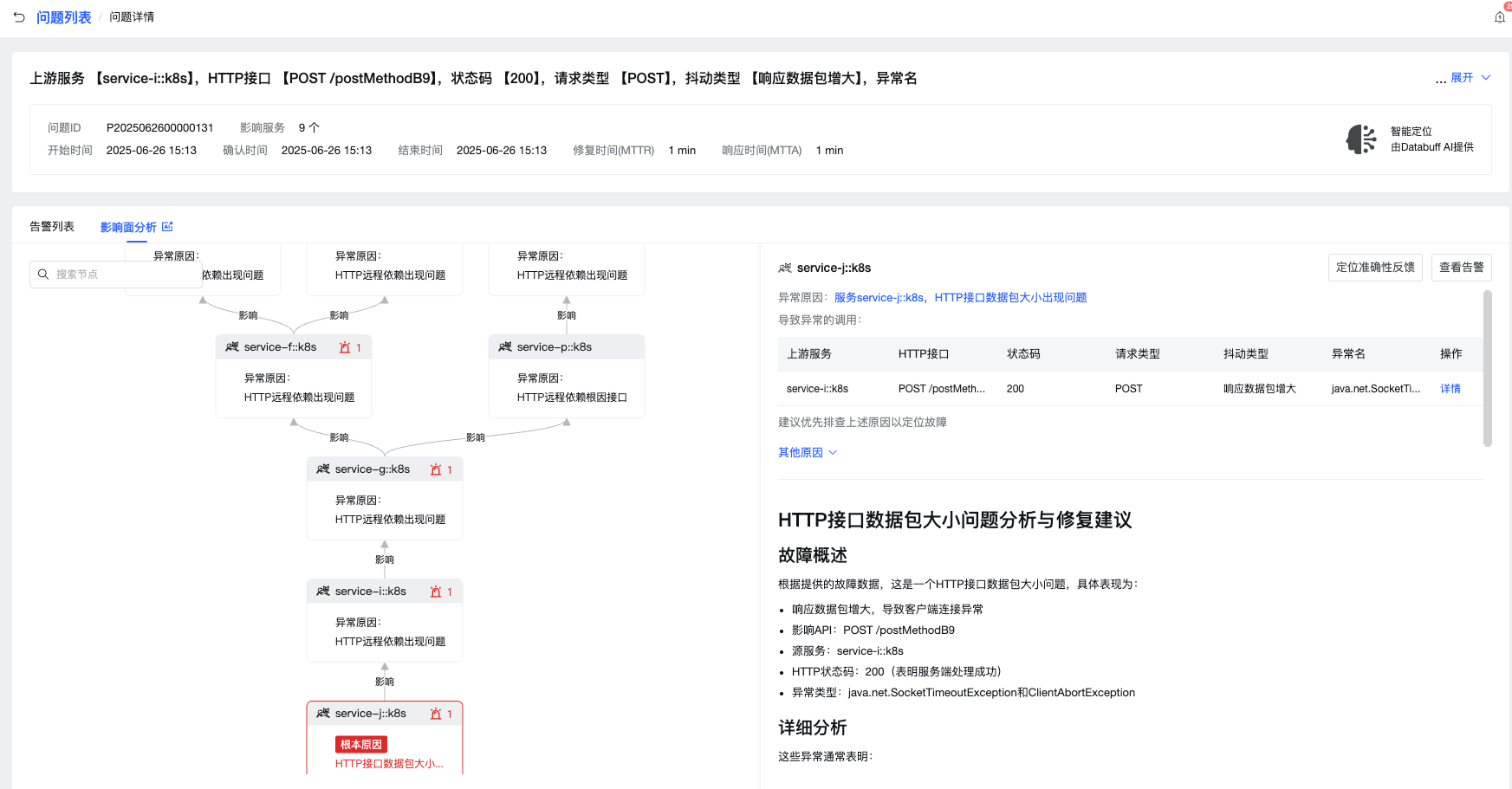Click the alarm icon on service-j::k8s node
Screen dimensions: 1512x789
(436, 714)
